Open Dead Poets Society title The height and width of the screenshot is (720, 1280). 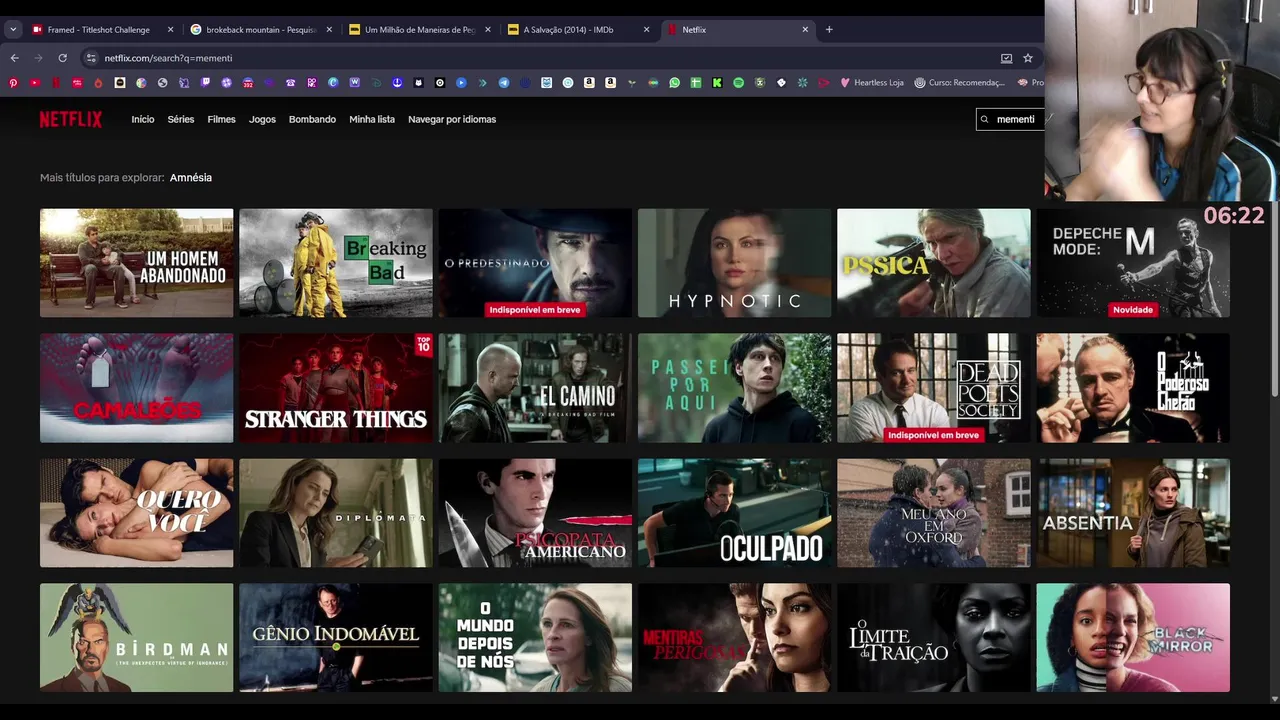pos(933,388)
